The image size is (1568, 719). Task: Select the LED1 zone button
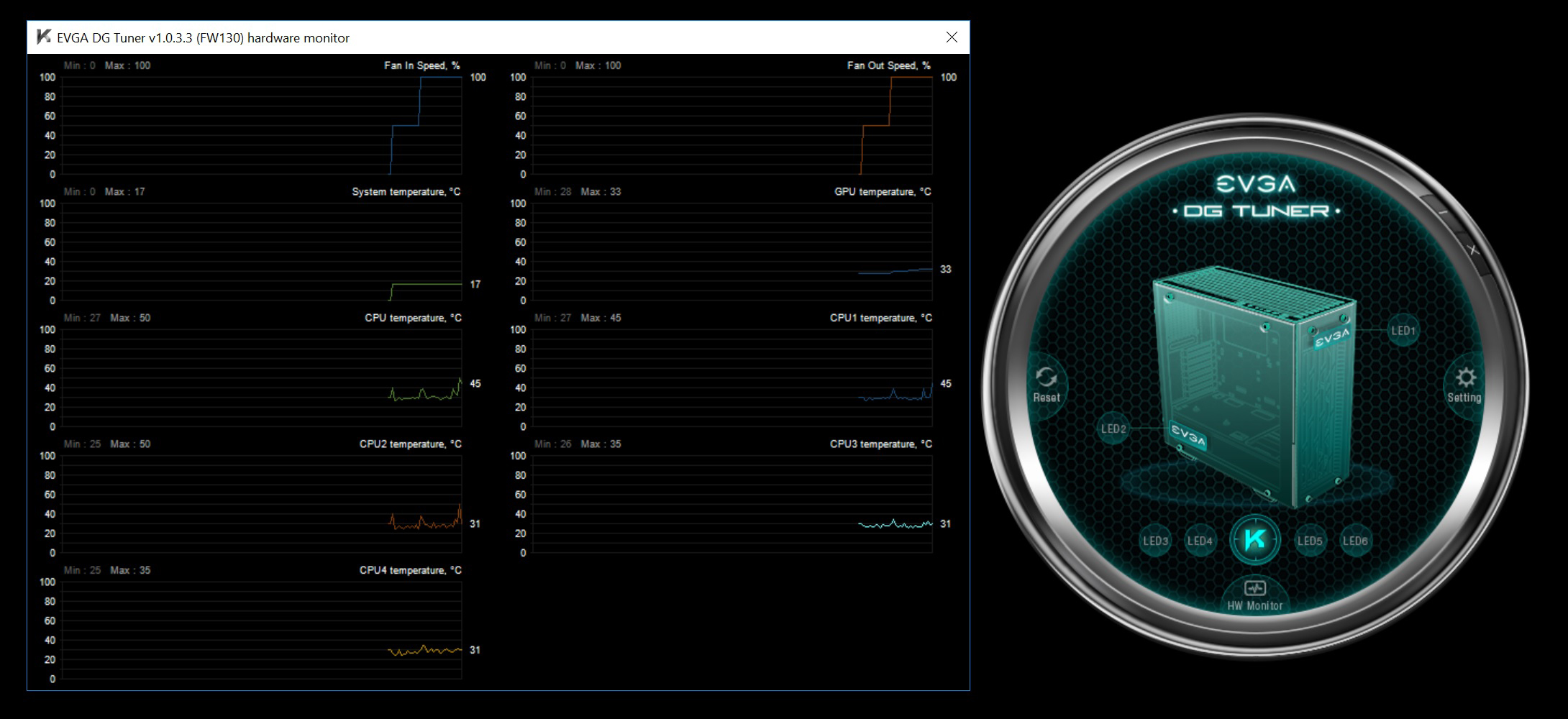coord(1403,331)
